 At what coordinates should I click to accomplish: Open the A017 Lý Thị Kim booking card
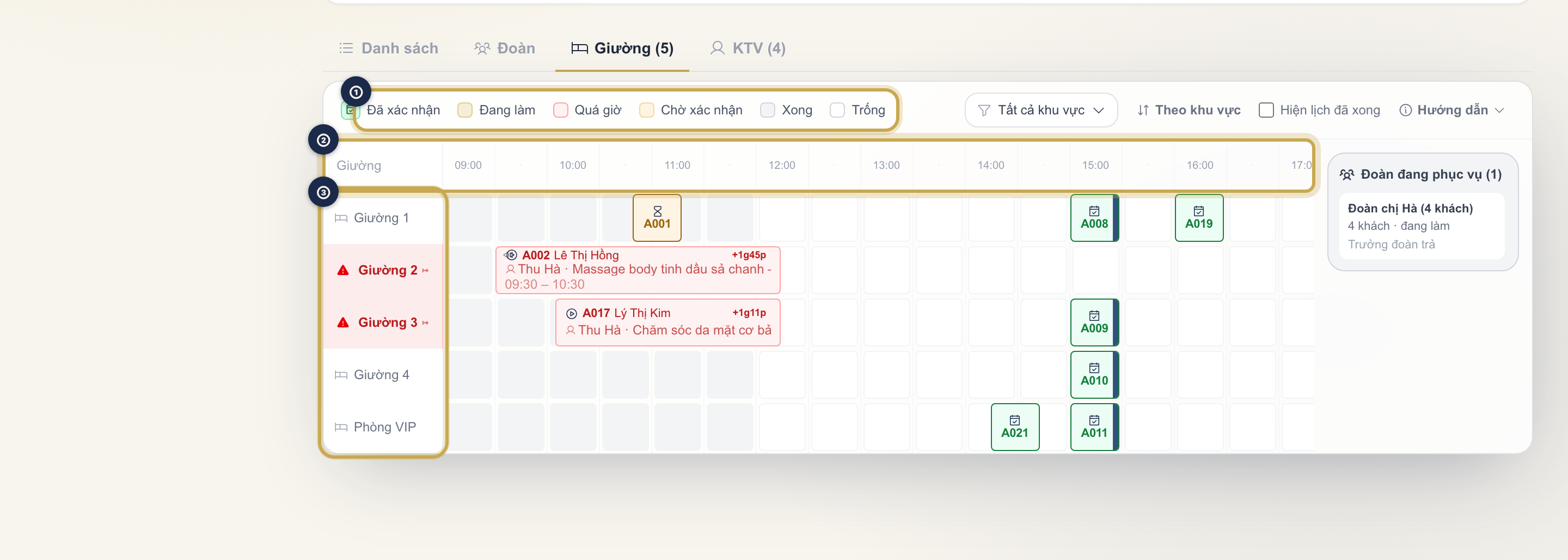click(667, 322)
